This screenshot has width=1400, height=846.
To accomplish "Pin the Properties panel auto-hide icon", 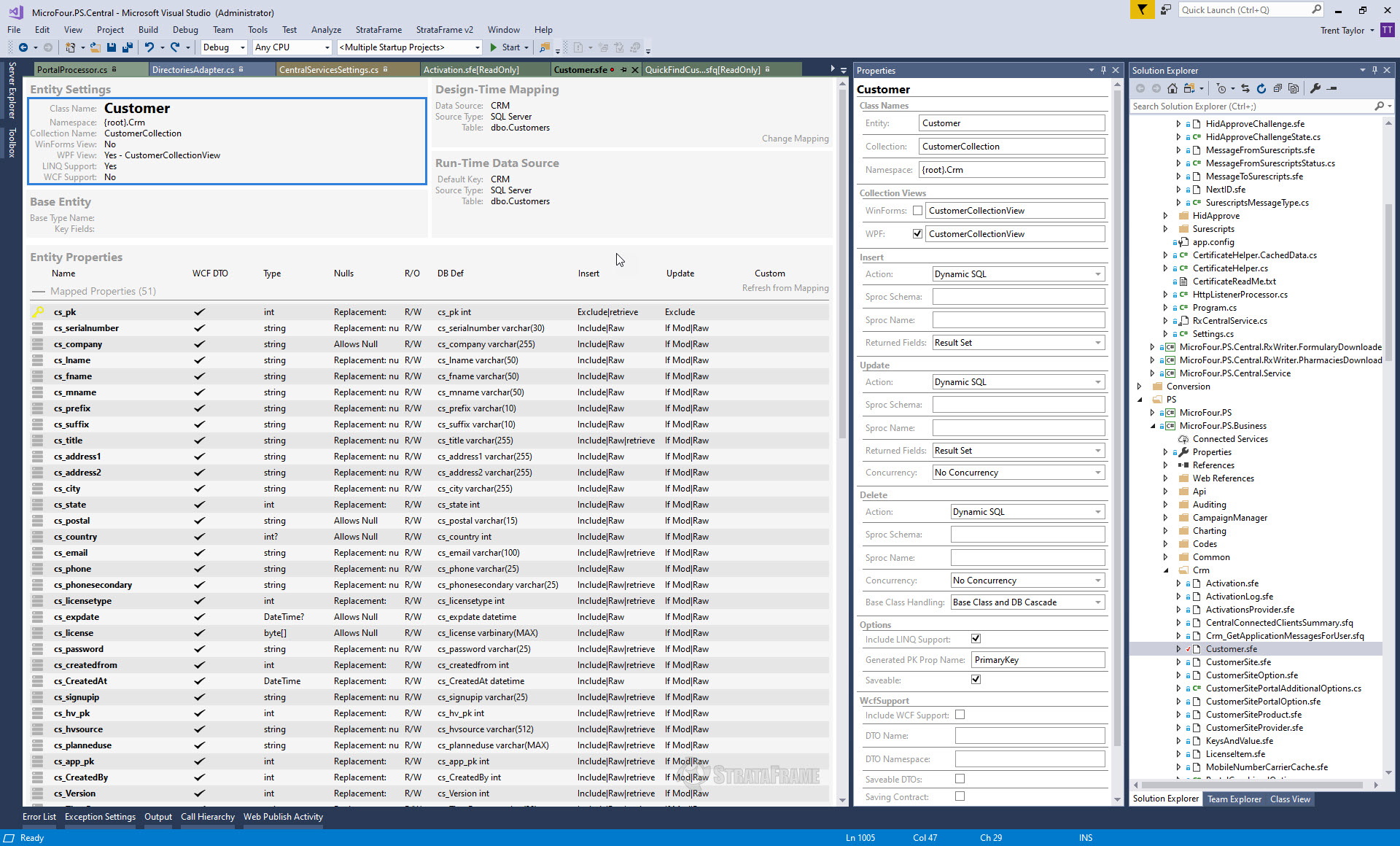I will click(1103, 70).
